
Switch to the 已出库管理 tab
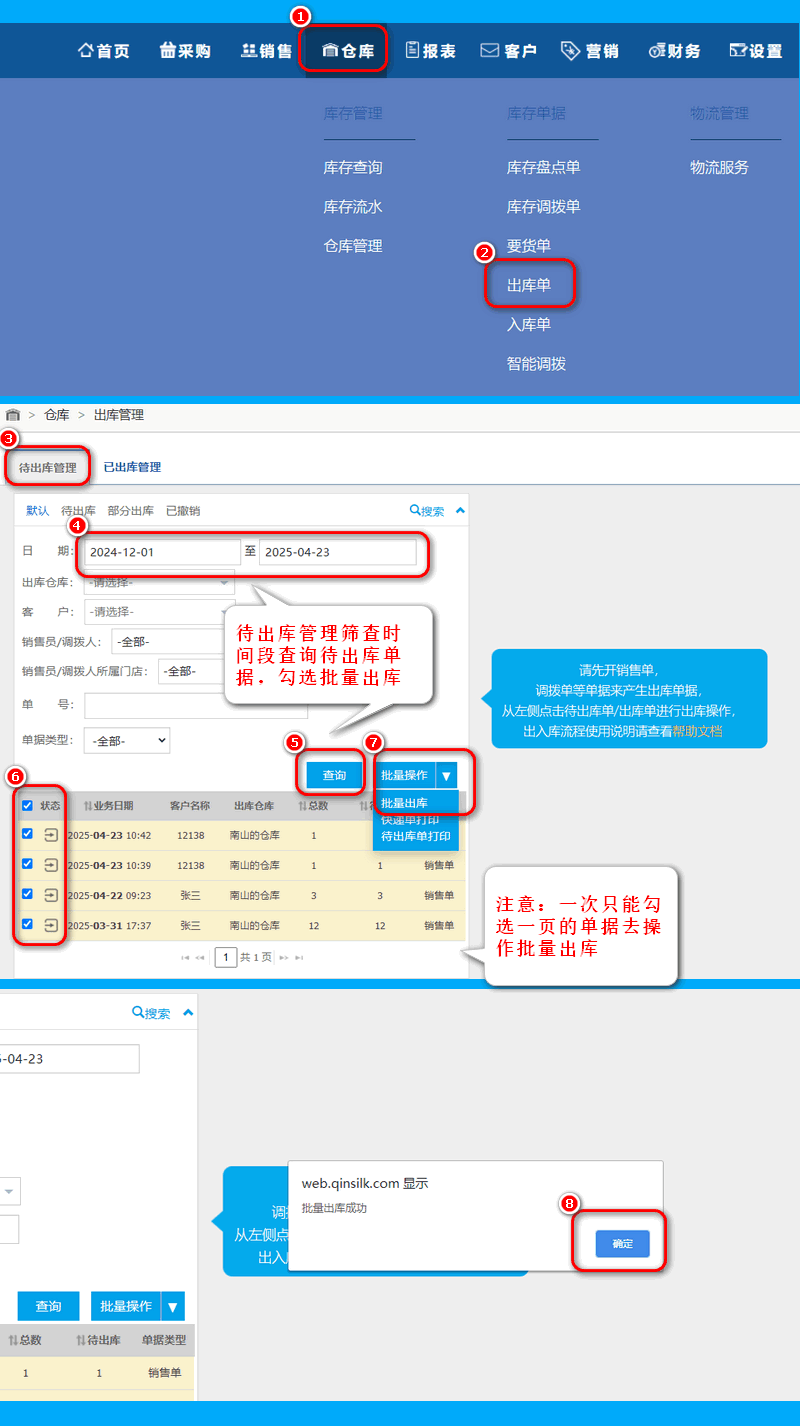(x=132, y=467)
